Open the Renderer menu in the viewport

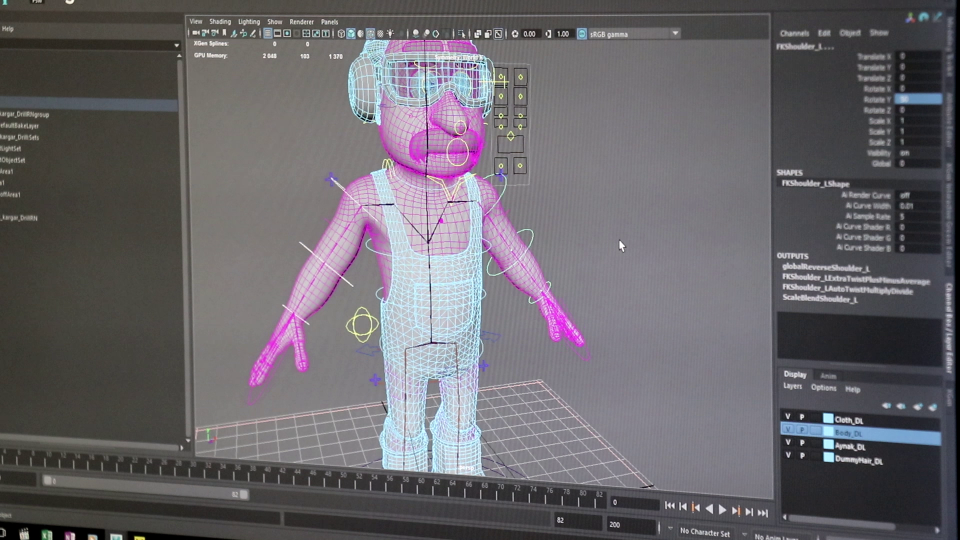(x=301, y=21)
